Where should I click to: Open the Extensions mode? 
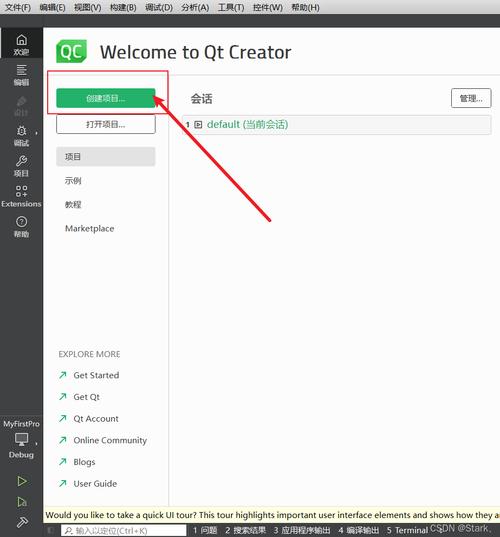[21, 196]
